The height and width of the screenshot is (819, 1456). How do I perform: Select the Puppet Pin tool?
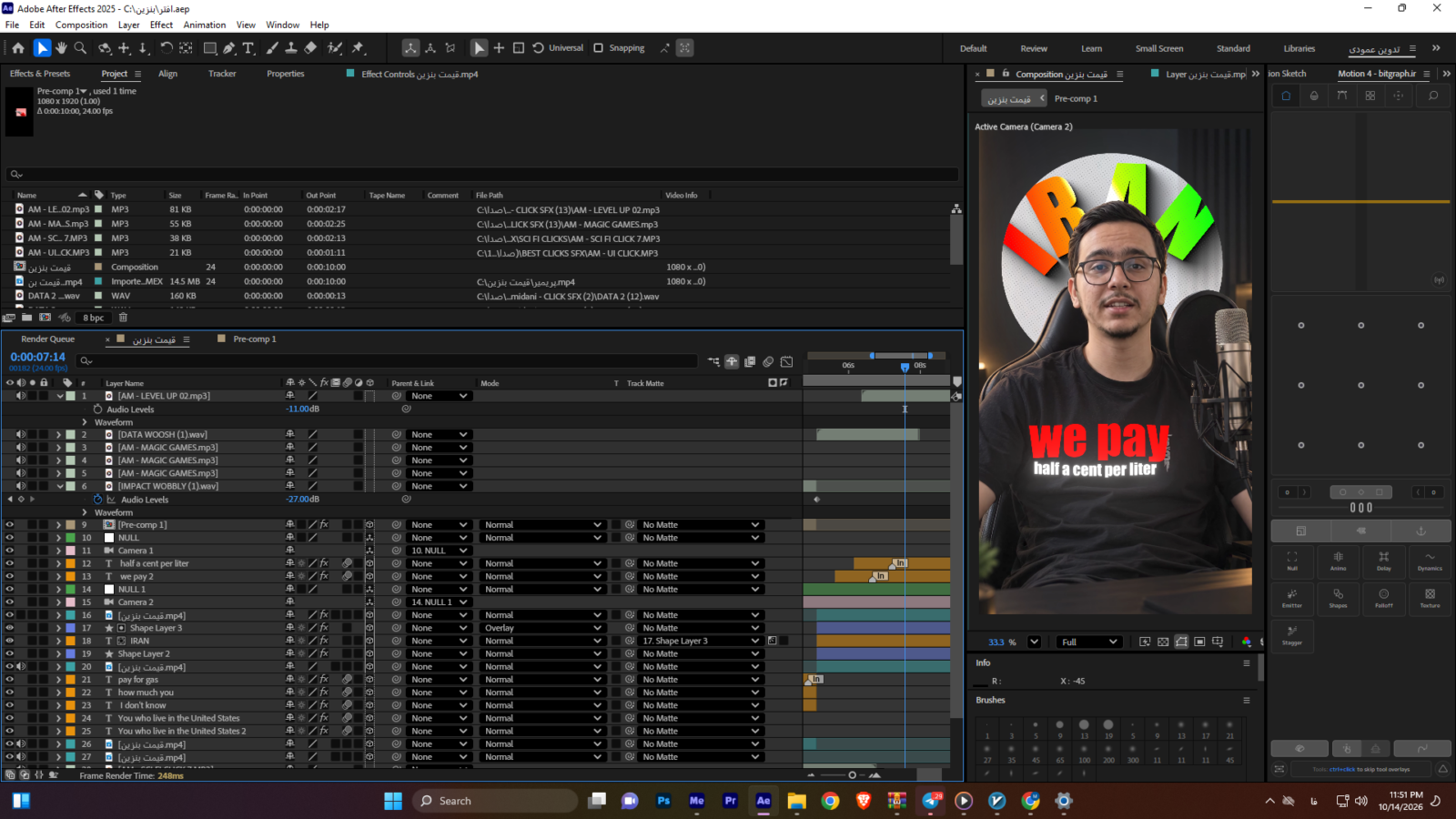(359, 48)
